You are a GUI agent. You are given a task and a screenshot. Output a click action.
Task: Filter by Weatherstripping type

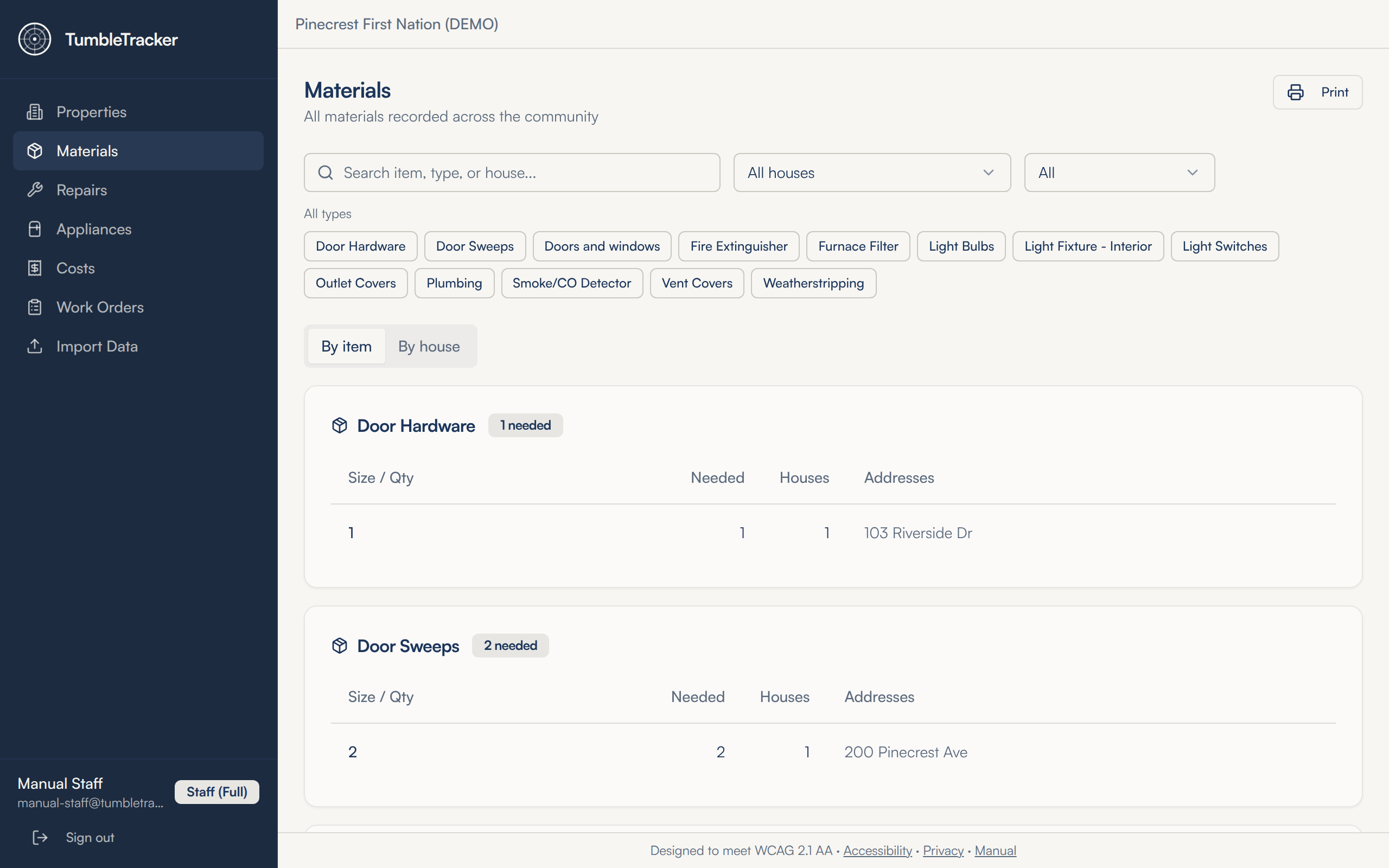(x=813, y=283)
